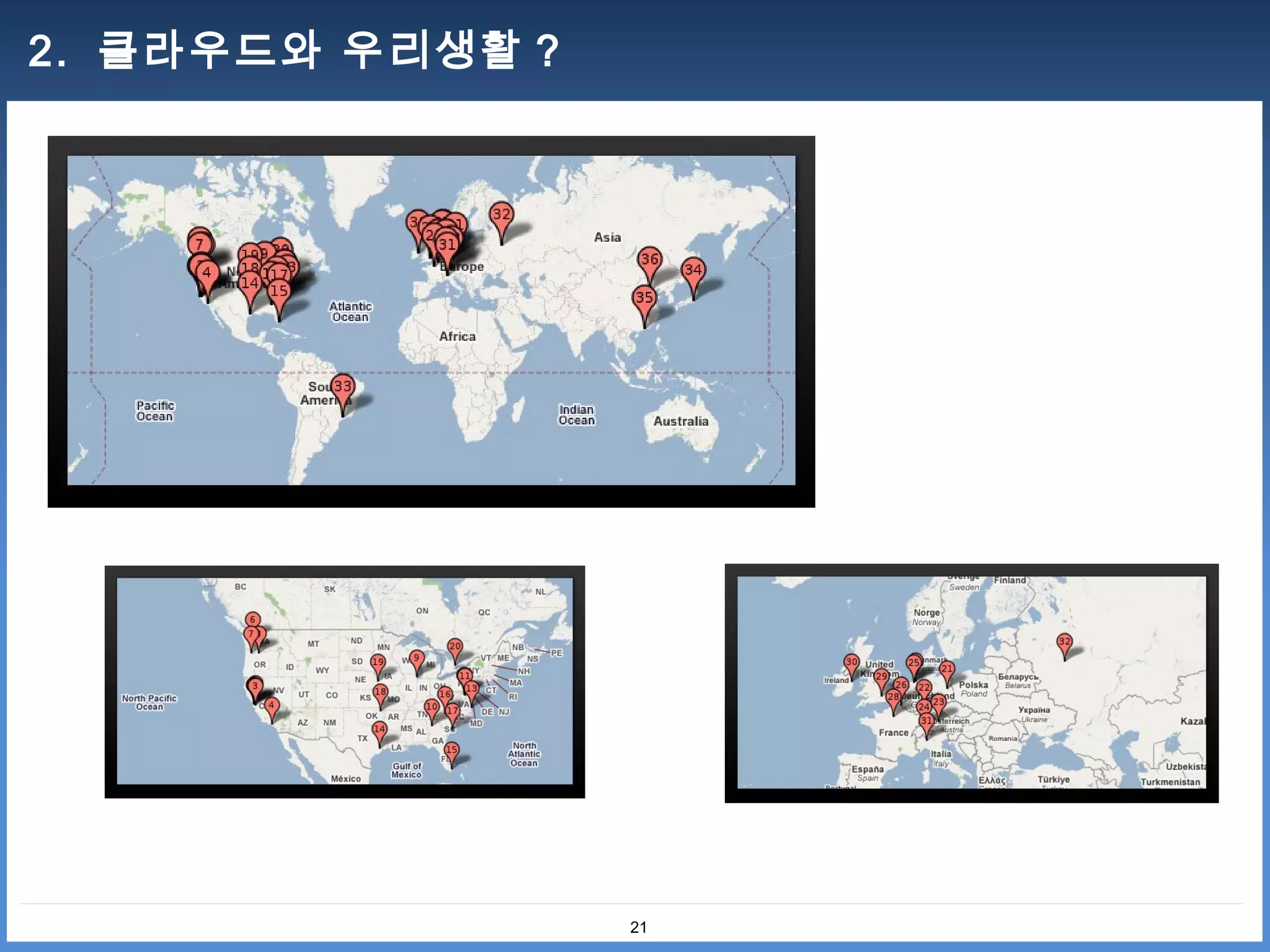
Task: Click the slide title heading text
Action: [293, 50]
